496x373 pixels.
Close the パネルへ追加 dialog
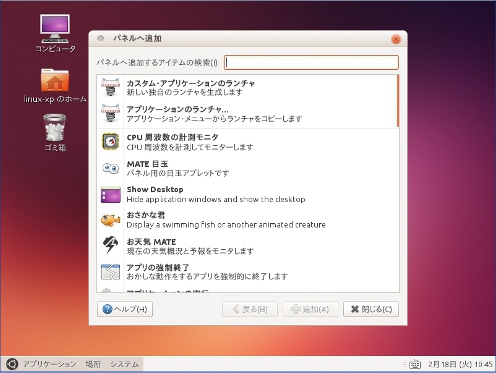point(396,39)
